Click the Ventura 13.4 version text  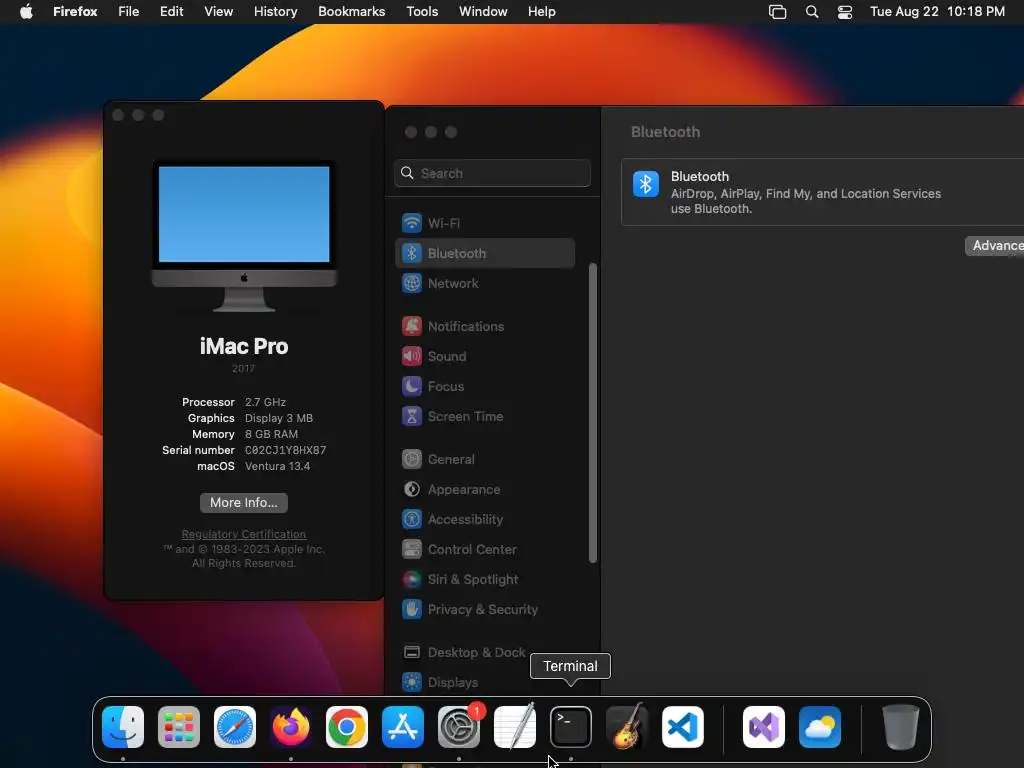point(278,466)
